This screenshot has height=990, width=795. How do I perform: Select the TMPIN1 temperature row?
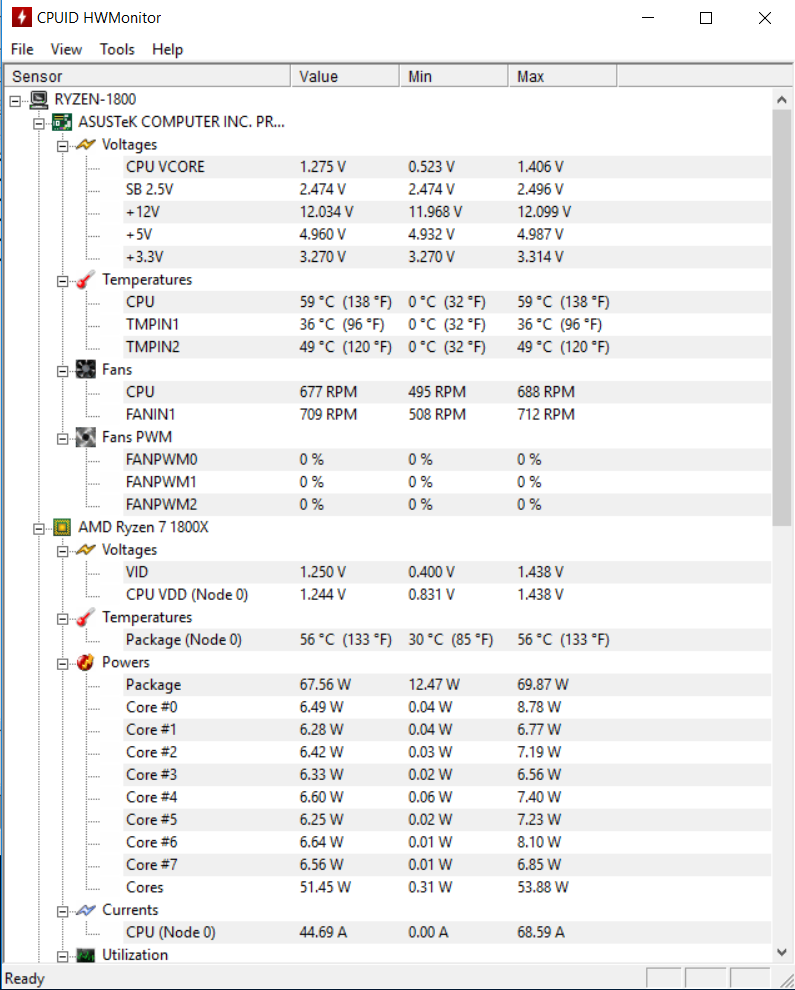click(447, 325)
